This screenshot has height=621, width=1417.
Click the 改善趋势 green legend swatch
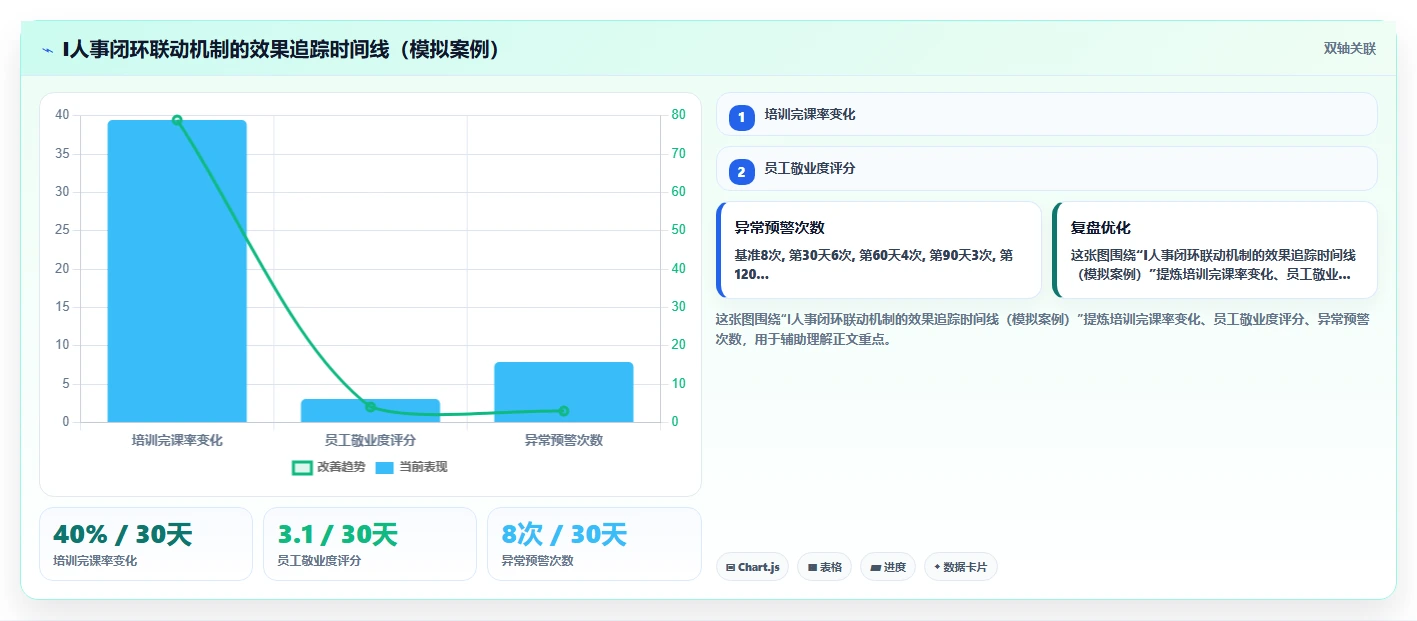pos(302,467)
